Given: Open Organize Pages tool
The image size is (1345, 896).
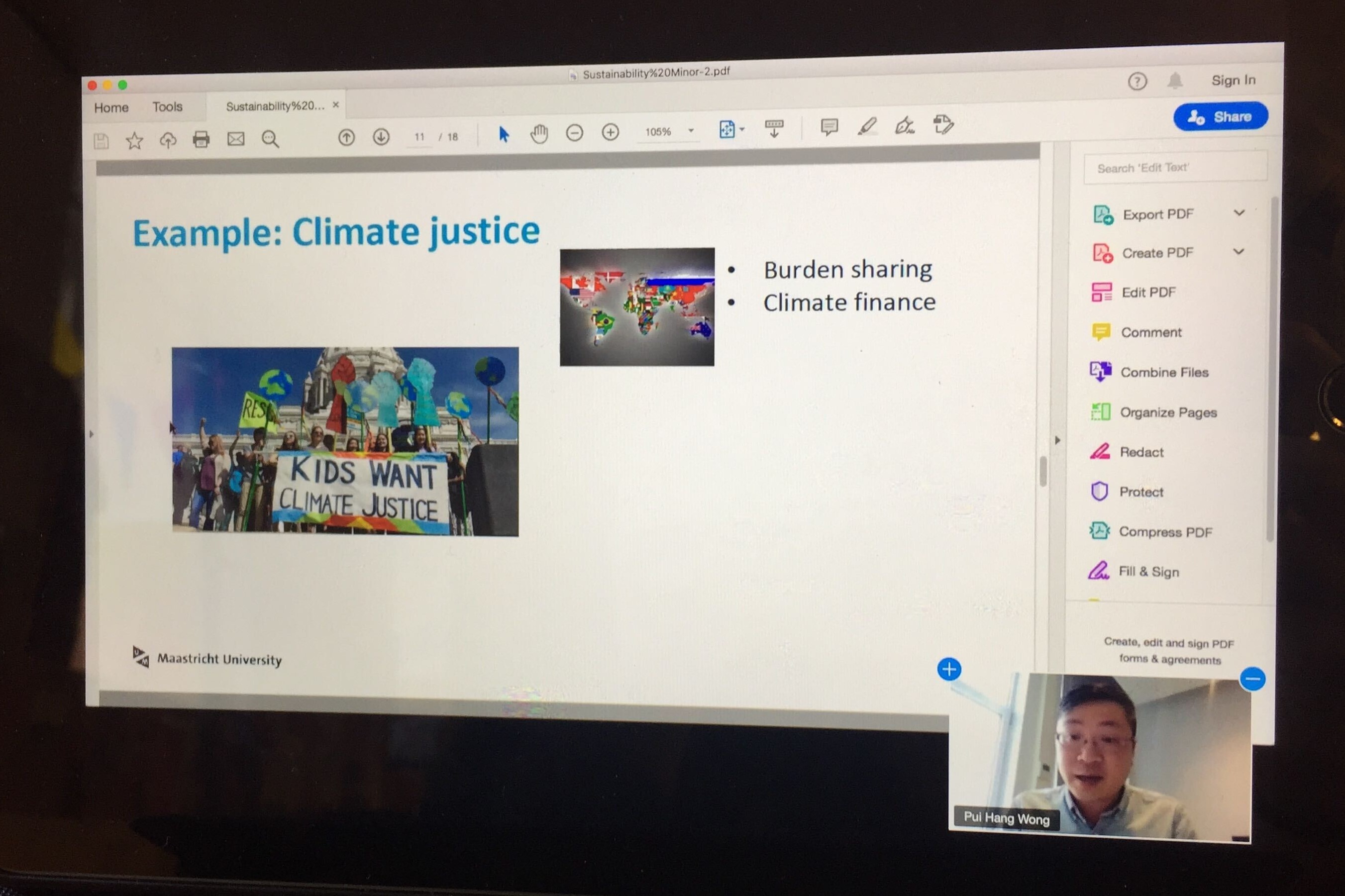Looking at the screenshot, I should [x=1153, y=412].
